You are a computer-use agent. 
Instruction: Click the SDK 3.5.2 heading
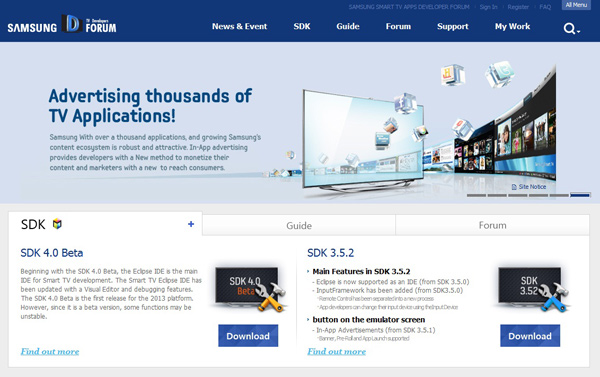pyautogui.click(x=331, y=253)
